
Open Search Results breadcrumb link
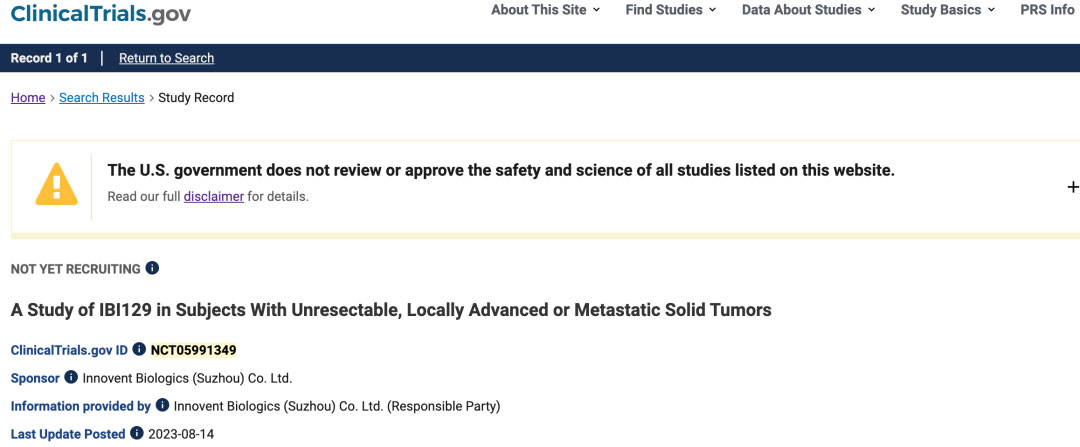[102, 98]
